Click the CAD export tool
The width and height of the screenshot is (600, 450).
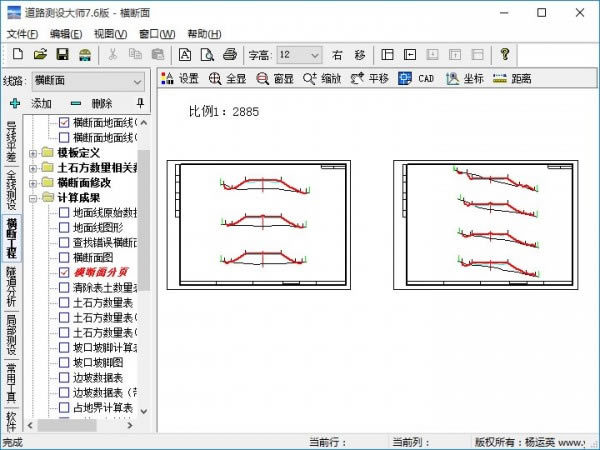click(417, 78)
